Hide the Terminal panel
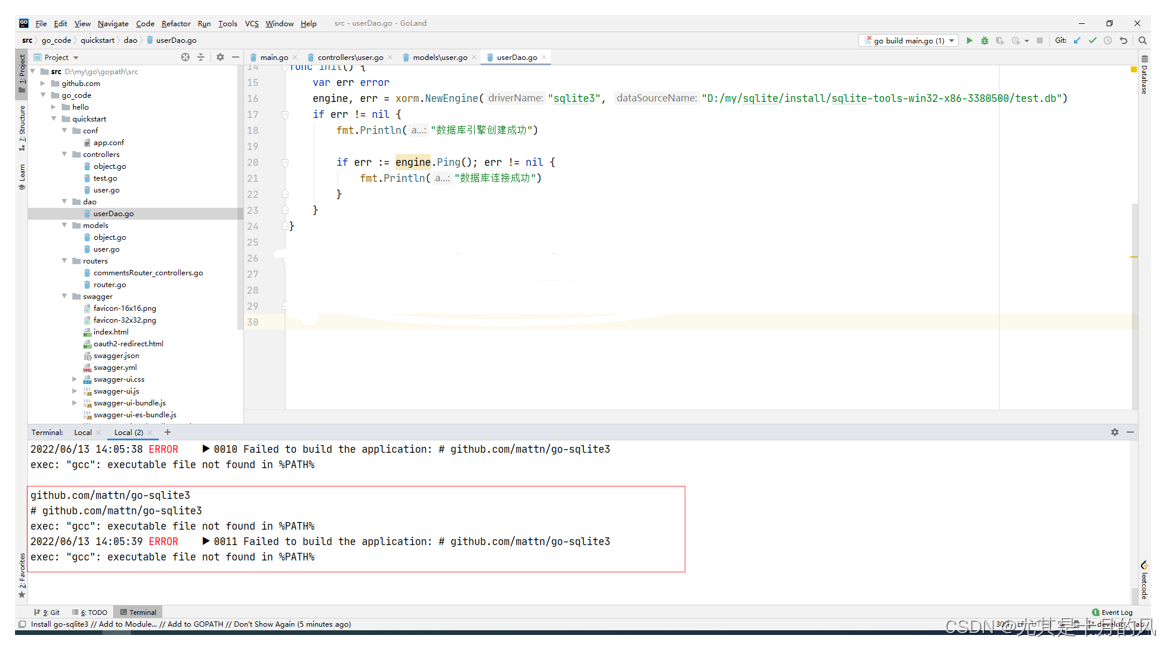The height and width of the screenshot is (647, 1172). [1130, 432]
